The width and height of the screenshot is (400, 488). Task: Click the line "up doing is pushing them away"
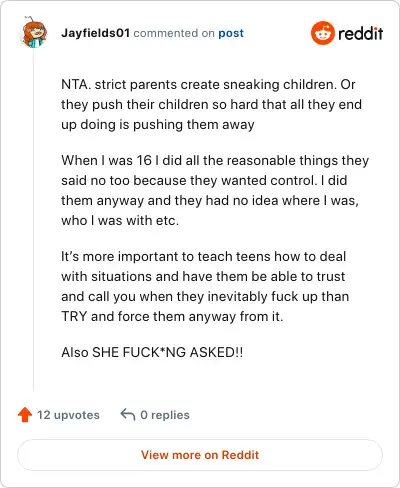158,125
